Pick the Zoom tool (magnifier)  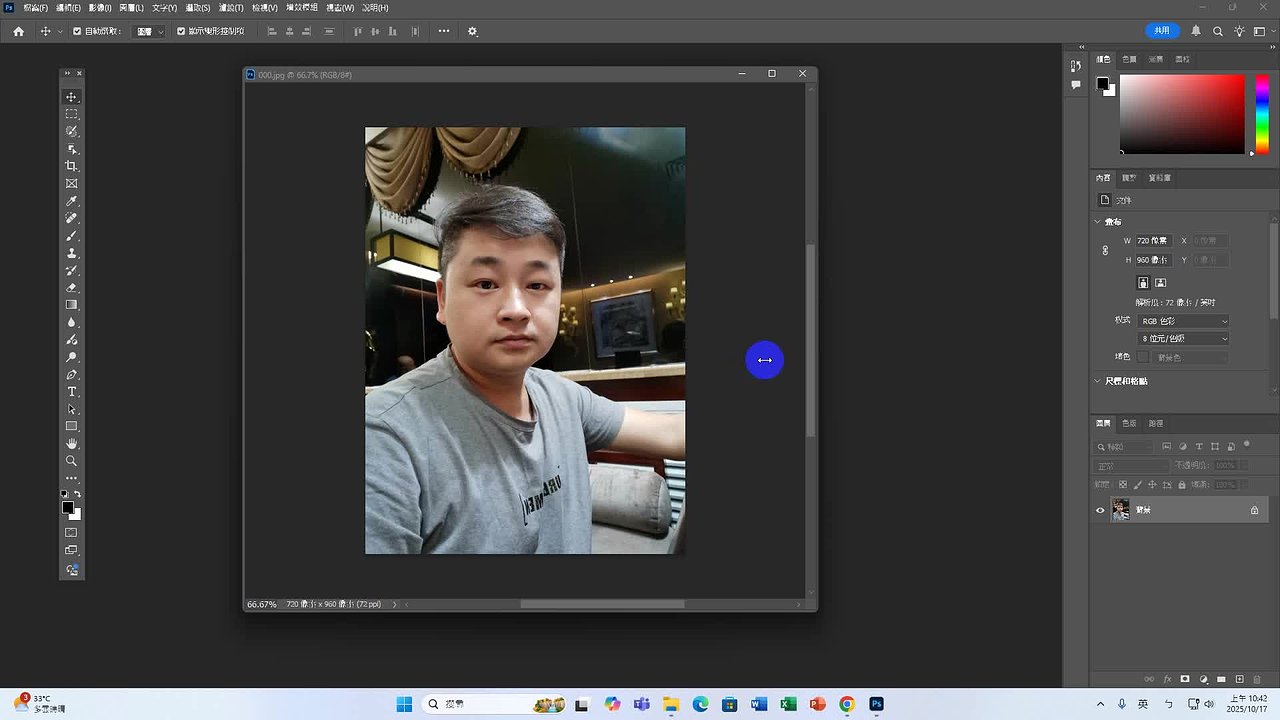coord(71,461)
